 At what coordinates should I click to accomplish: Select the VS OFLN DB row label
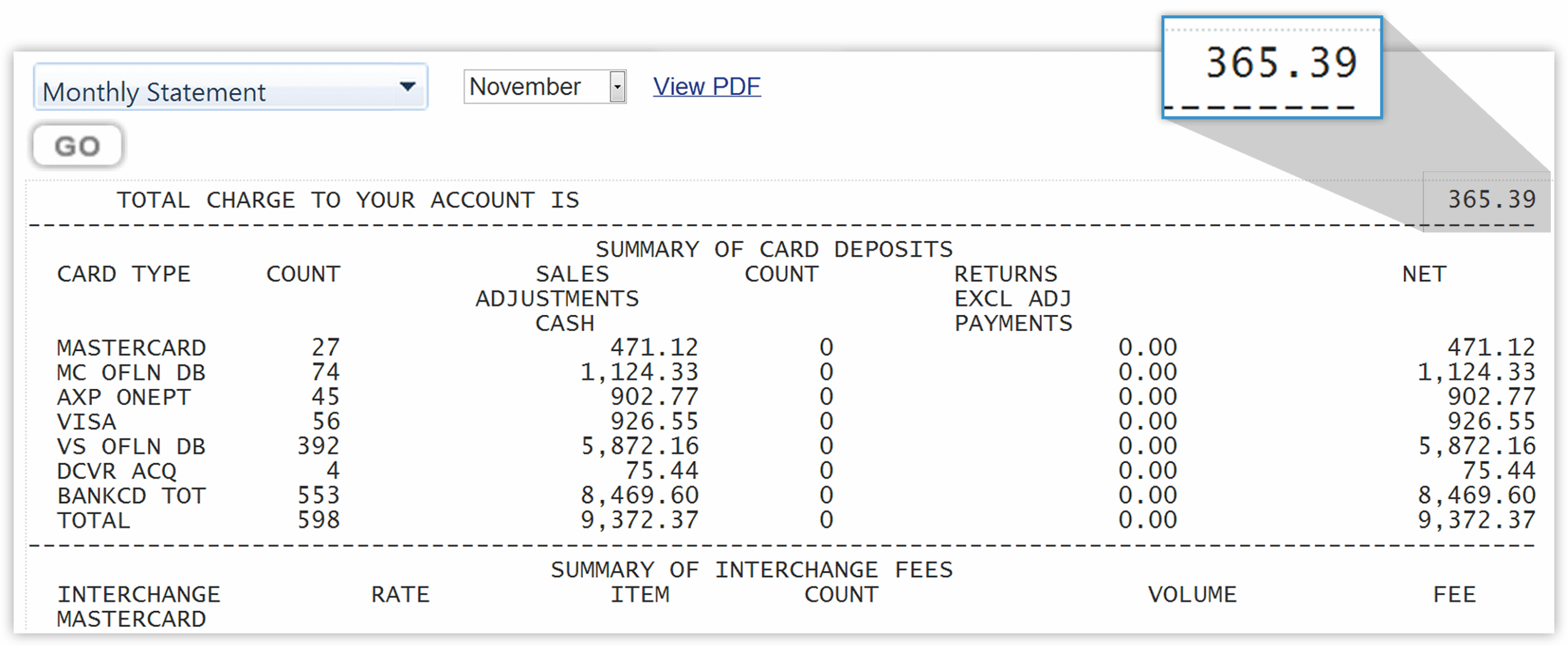point(130,446)
